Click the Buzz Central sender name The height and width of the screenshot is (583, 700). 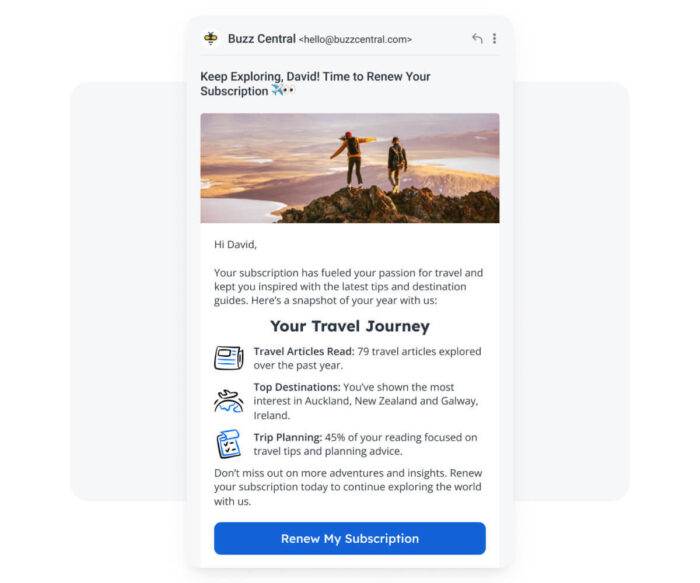click(x=262, y=39)
